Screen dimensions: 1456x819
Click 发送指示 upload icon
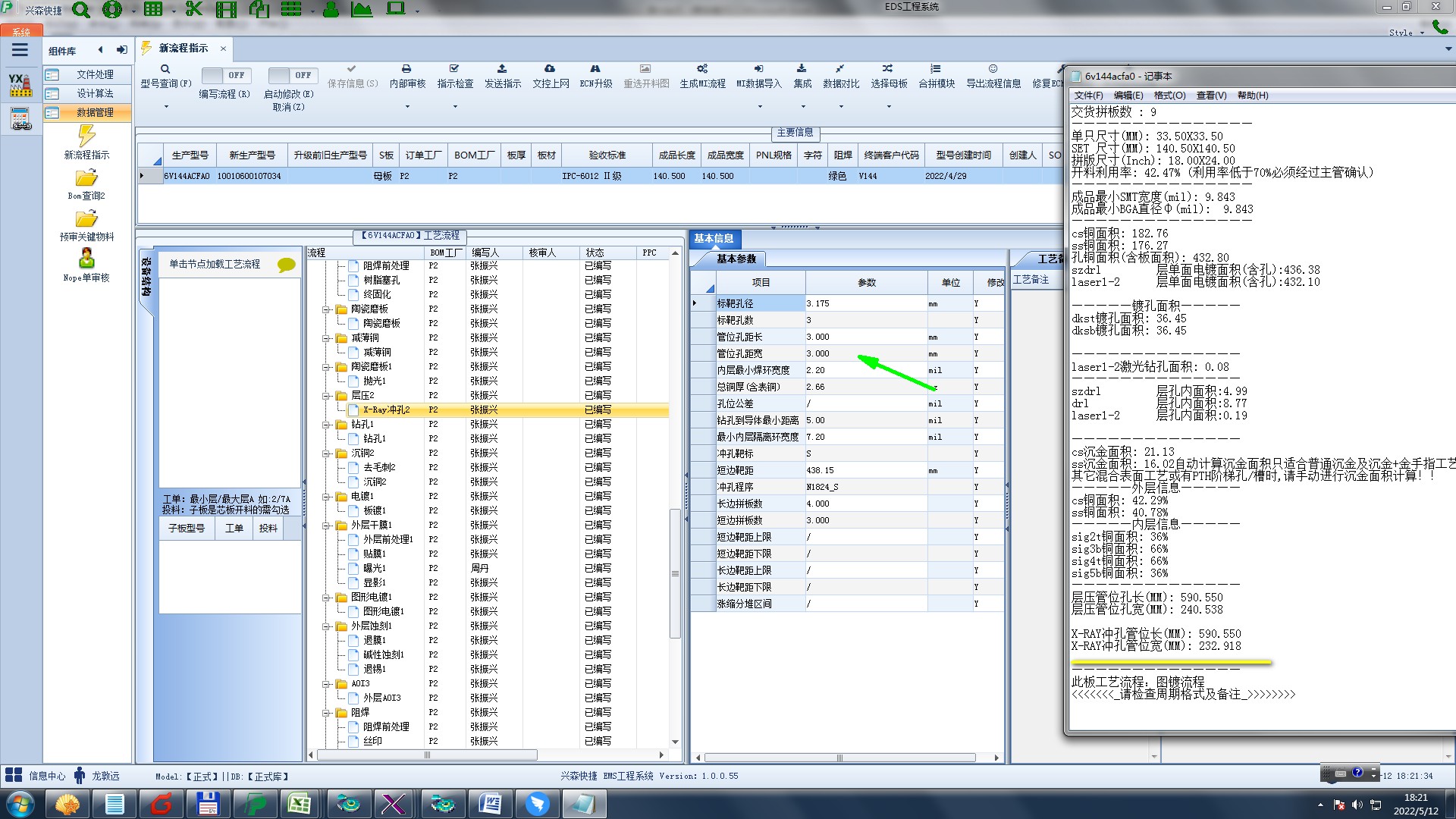(x=502, y=69)
